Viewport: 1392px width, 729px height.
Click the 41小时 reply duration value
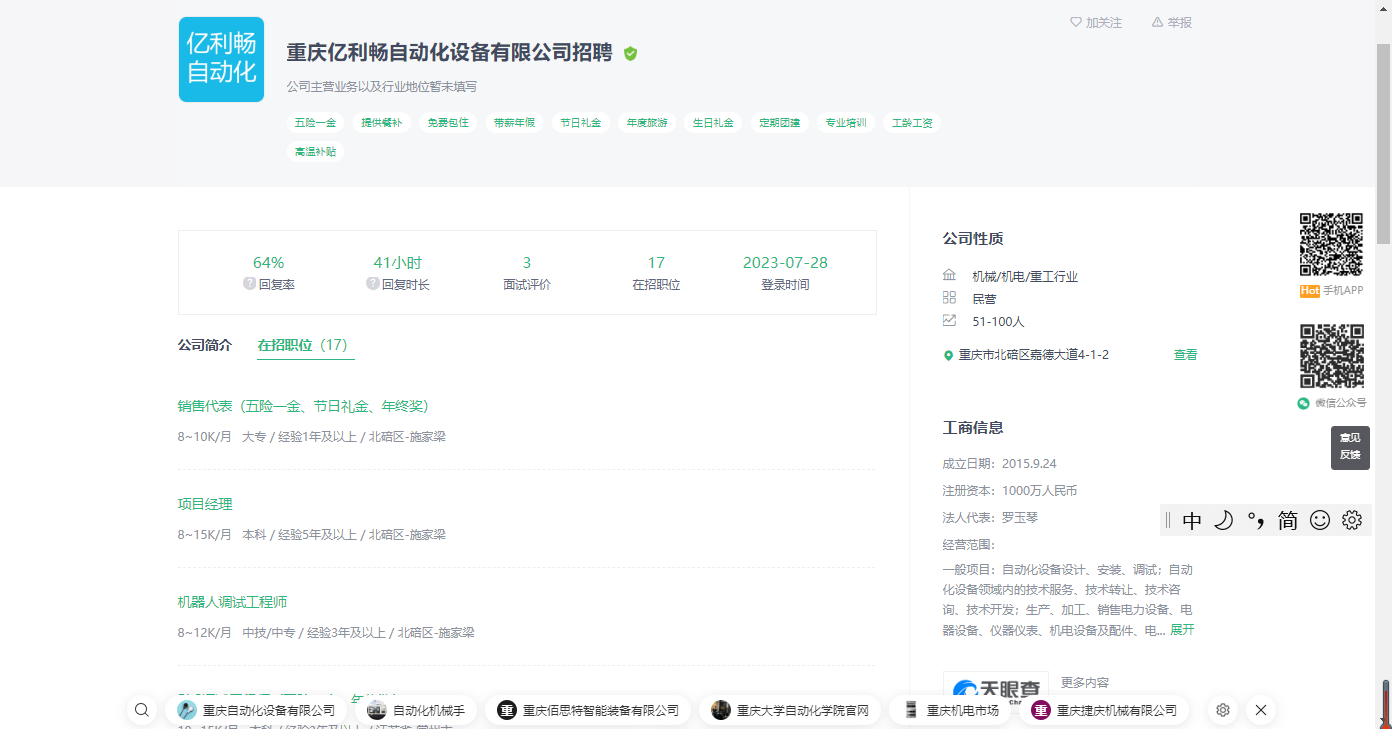(397, 262)
